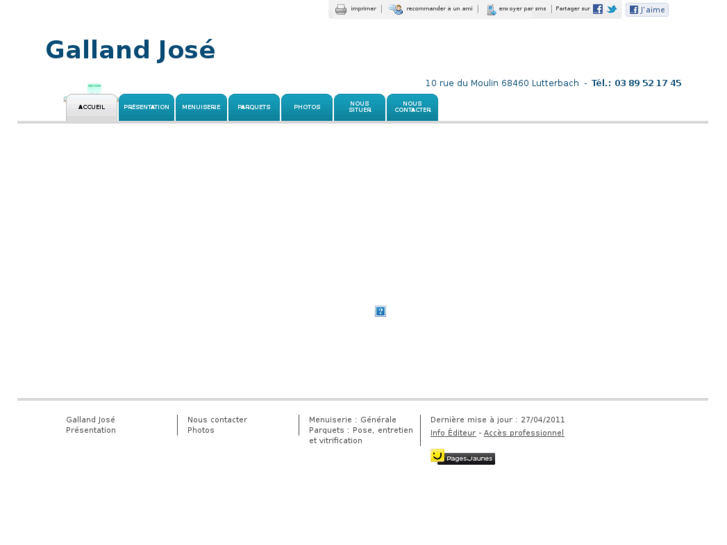Switch to Parquets tab
Viewport: 727px width, 545px height.
tap(254, 108)
